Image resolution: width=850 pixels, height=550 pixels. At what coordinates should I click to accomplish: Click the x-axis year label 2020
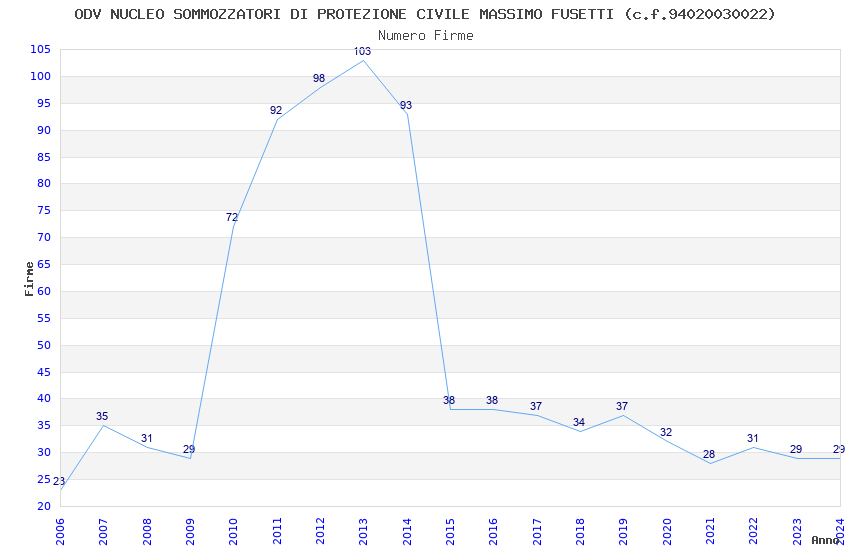click(x=667, y=532)
